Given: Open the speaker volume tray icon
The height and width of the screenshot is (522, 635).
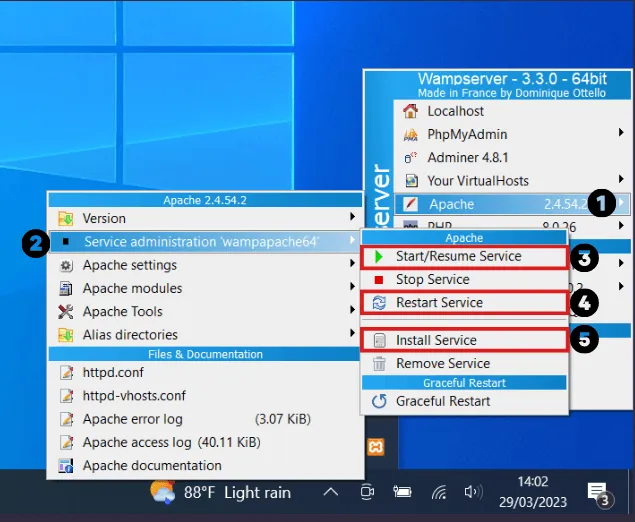Looking at the screenshot, I should 473,492.
